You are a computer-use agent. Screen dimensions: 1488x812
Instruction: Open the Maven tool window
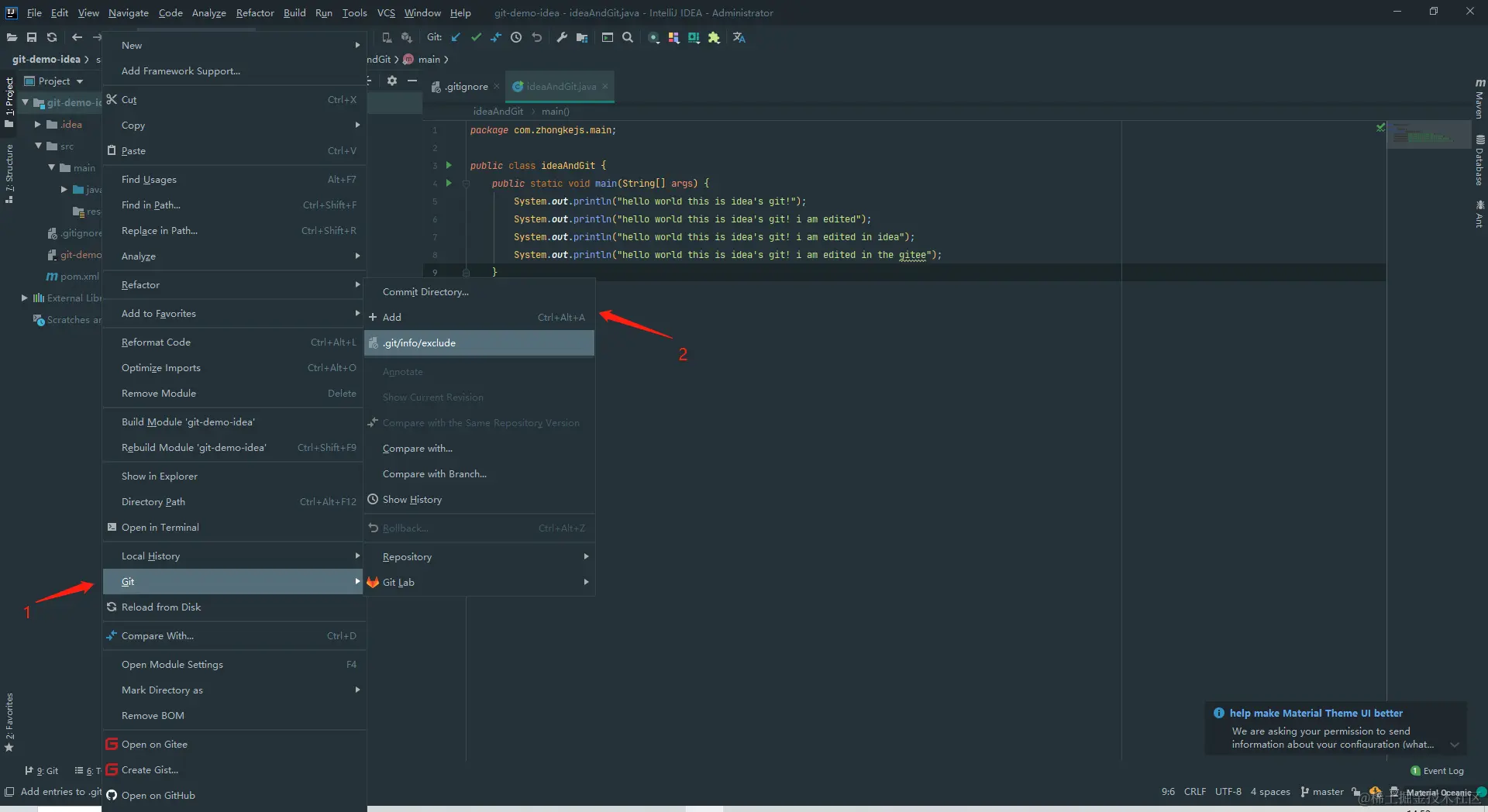point(1479,99)
